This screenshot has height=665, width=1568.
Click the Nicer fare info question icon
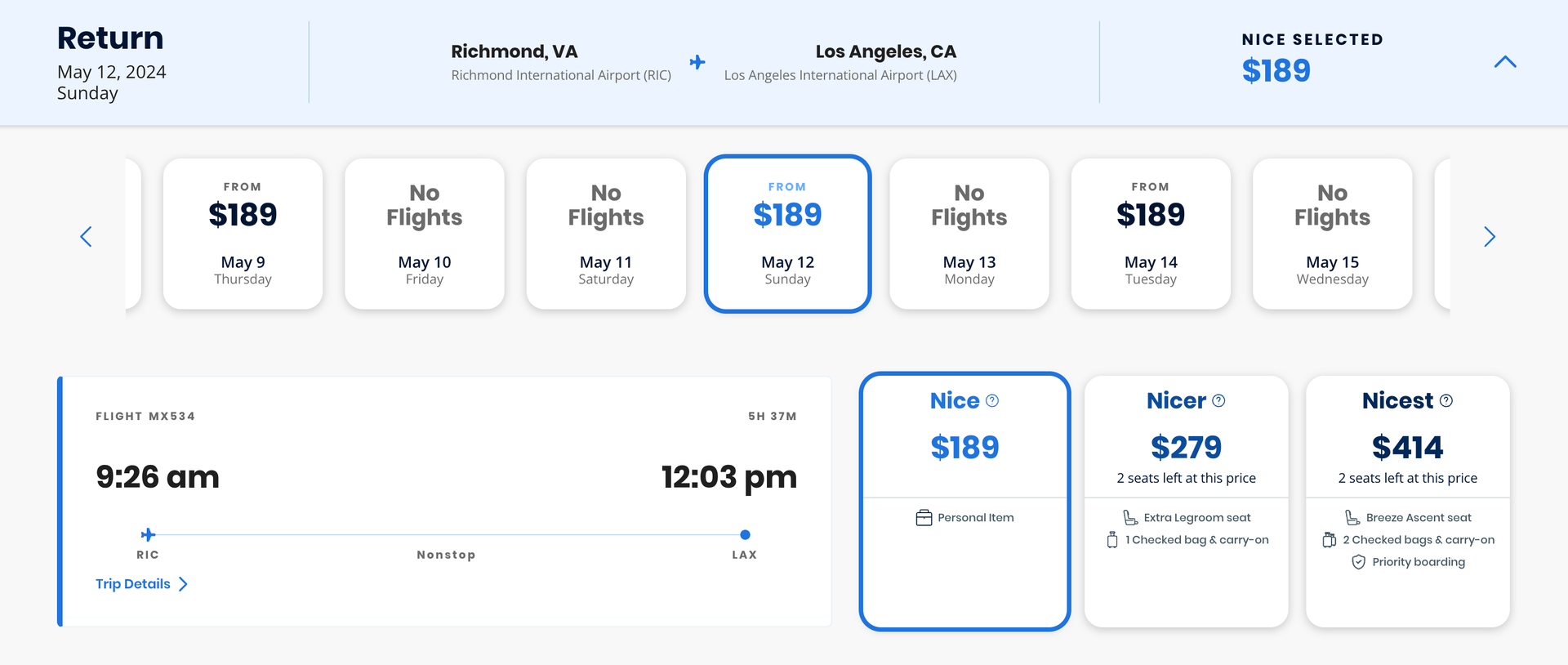click(1218, 400)
